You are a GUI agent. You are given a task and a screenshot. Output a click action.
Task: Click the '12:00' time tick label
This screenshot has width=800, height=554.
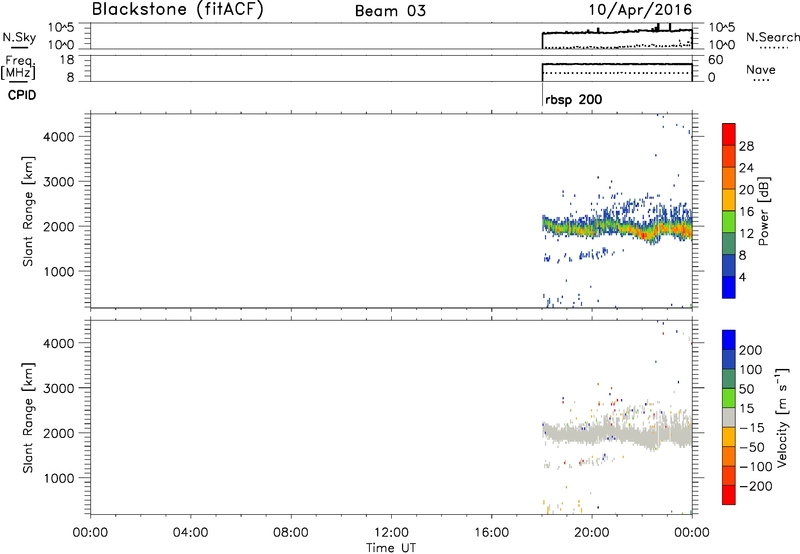click(x=391, y=533)
